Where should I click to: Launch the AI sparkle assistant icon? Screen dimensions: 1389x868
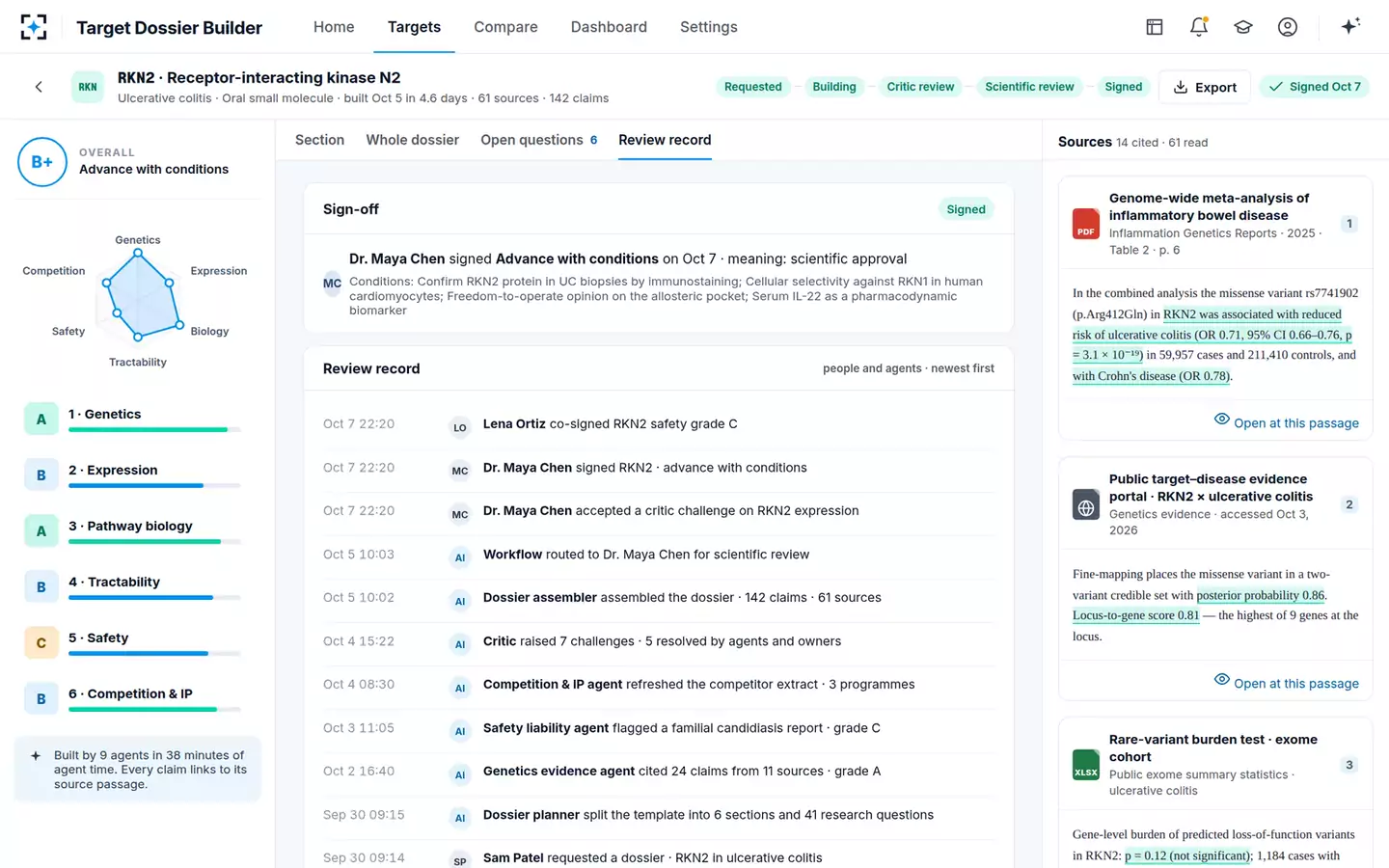[1350, 26]
